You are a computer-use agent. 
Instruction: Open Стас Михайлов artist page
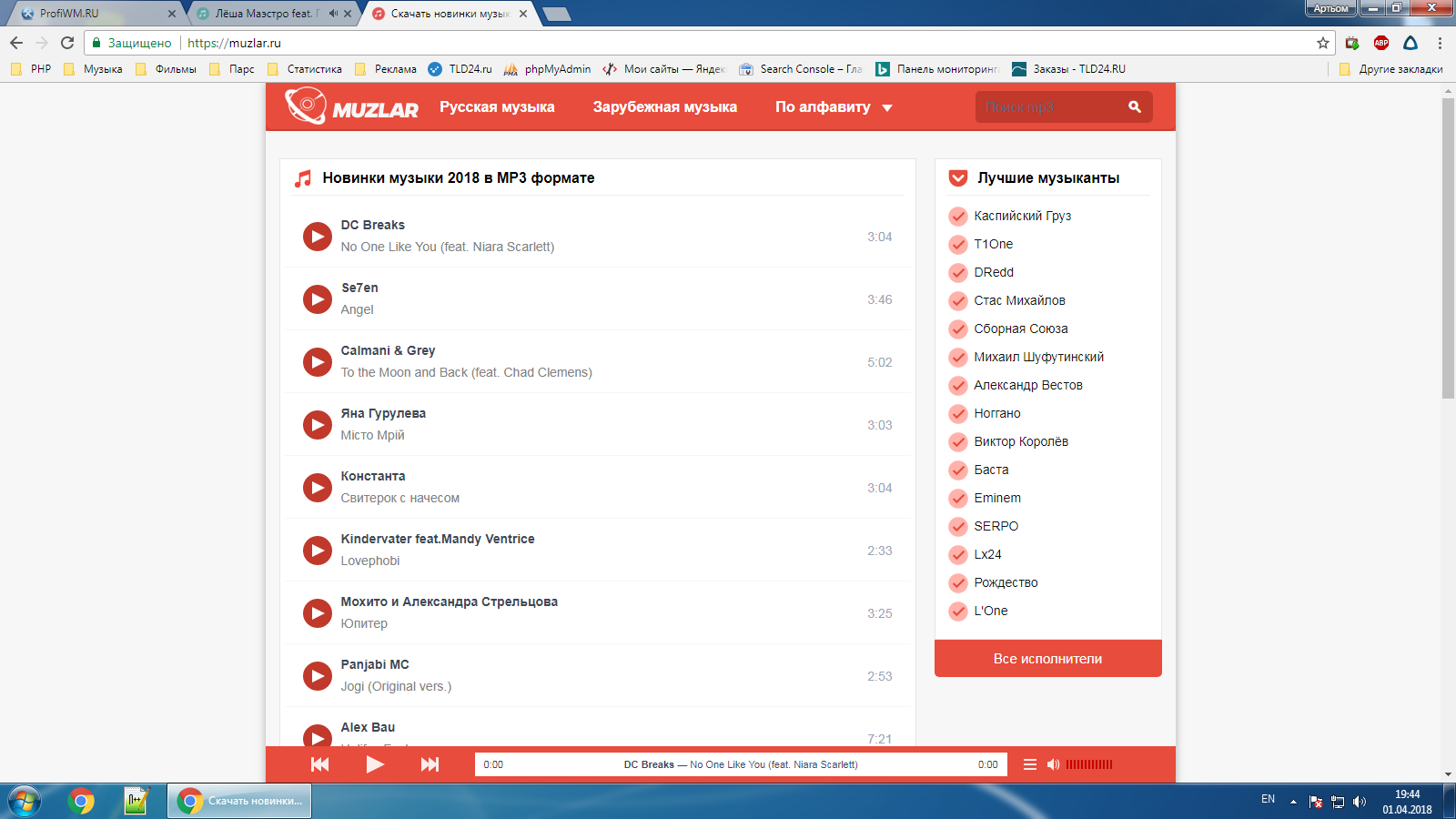[x=1019, y=300]
